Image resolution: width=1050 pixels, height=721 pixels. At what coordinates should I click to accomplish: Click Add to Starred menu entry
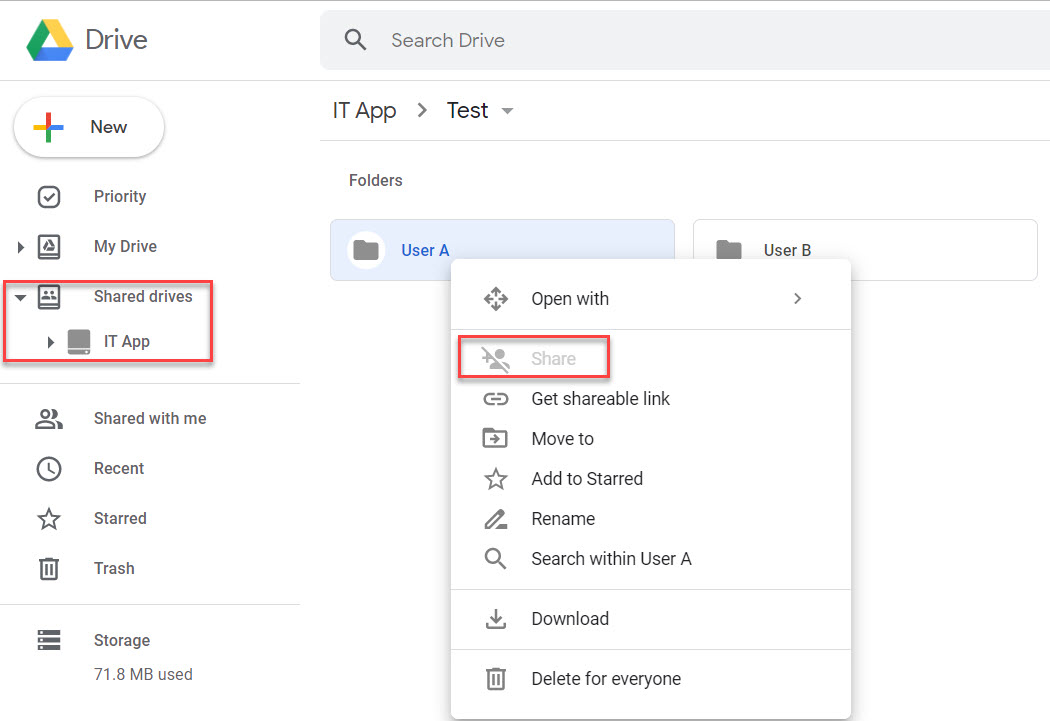click(x=587, y=478)
